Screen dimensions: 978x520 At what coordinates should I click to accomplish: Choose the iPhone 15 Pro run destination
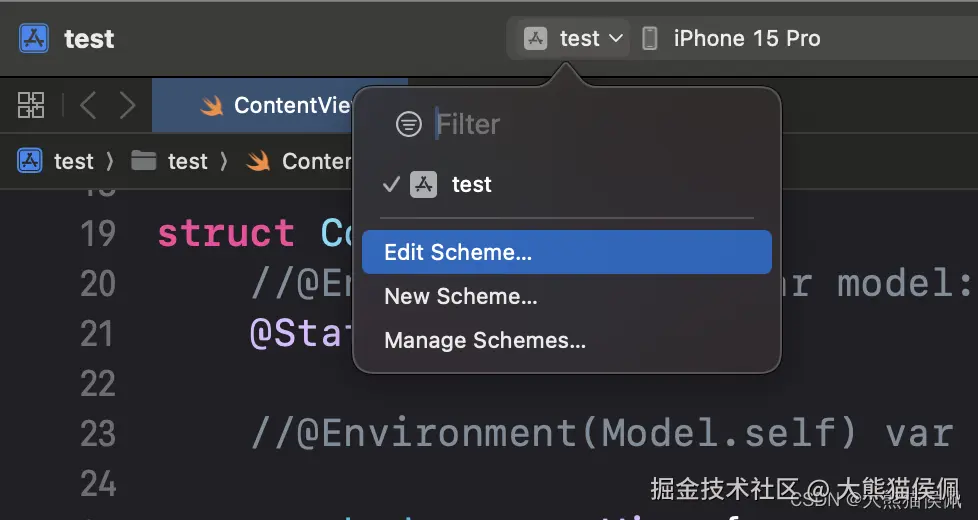pyautogui.click(x=746, y=39)
